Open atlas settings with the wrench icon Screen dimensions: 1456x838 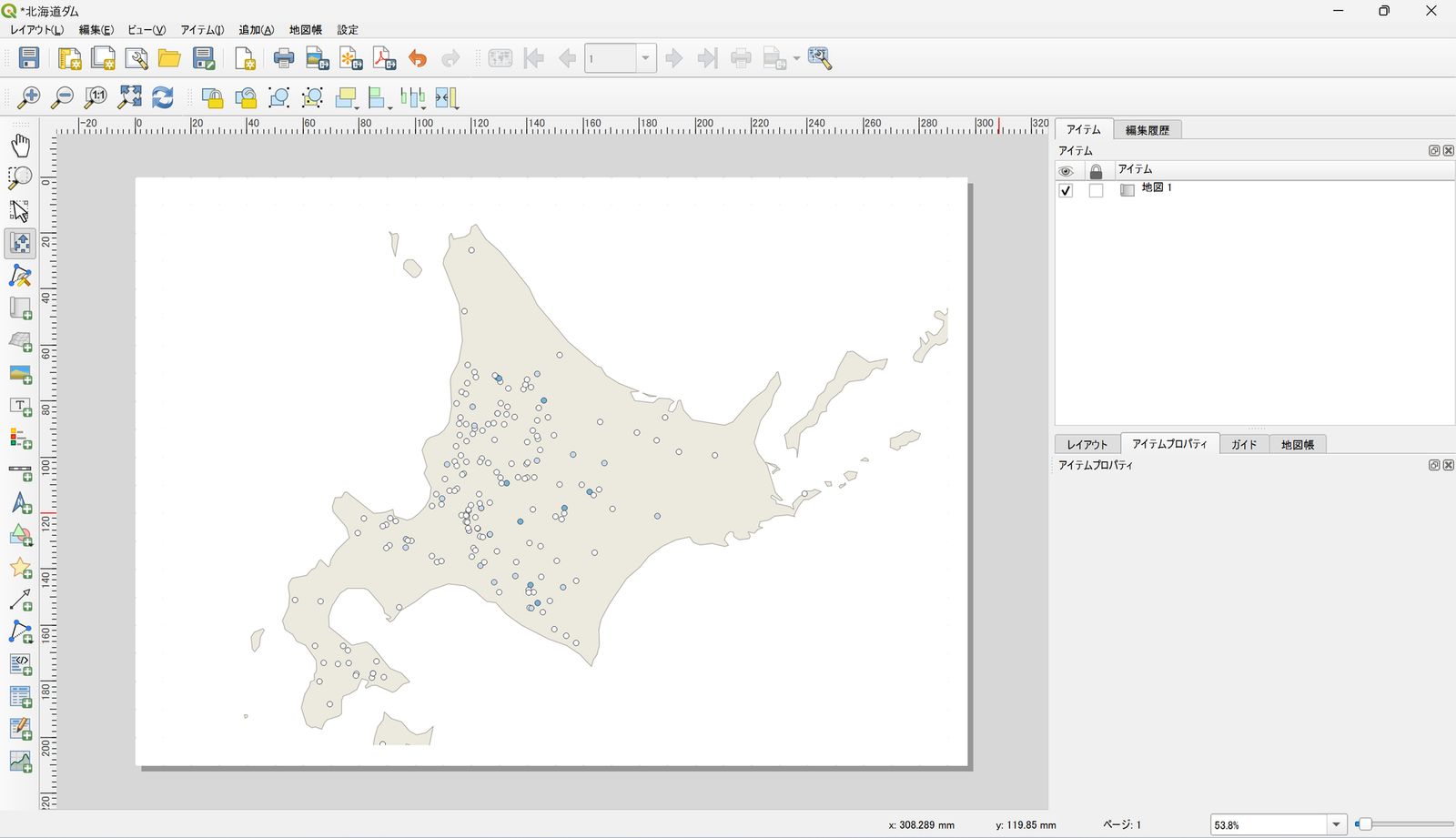(x=820, y=58)
